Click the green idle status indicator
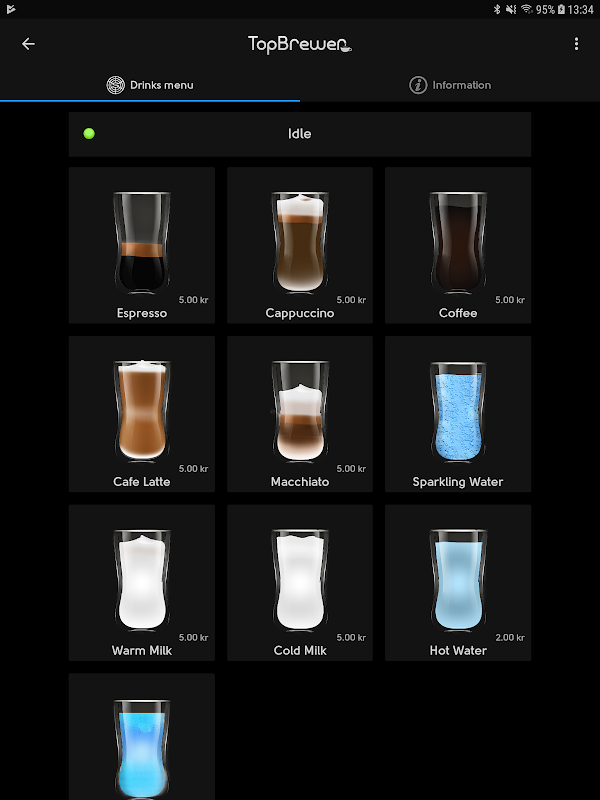600x800 pixels. [x=89, y=134]
